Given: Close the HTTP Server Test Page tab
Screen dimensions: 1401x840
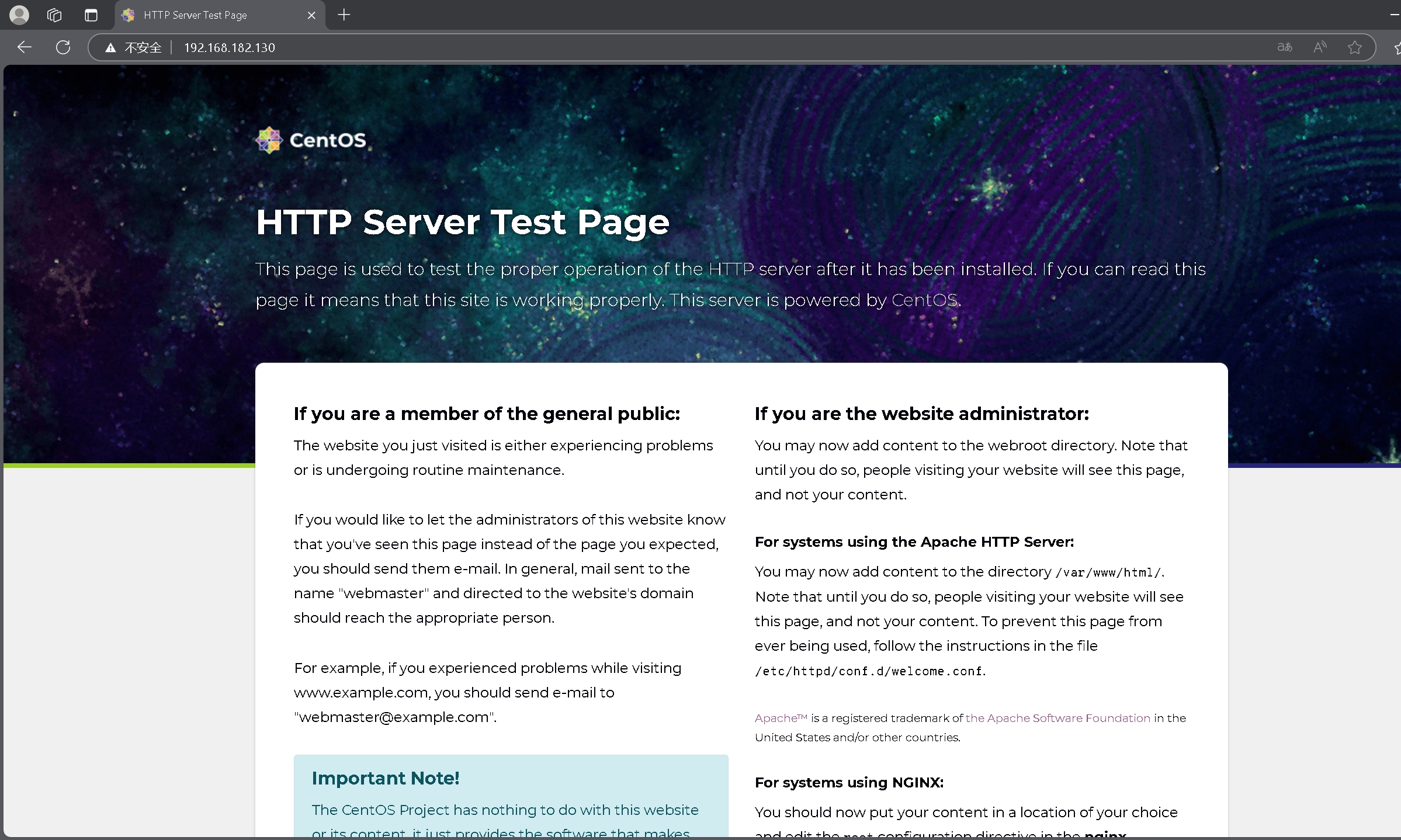Looking at the screenshot, I should [x=311, y=15].
